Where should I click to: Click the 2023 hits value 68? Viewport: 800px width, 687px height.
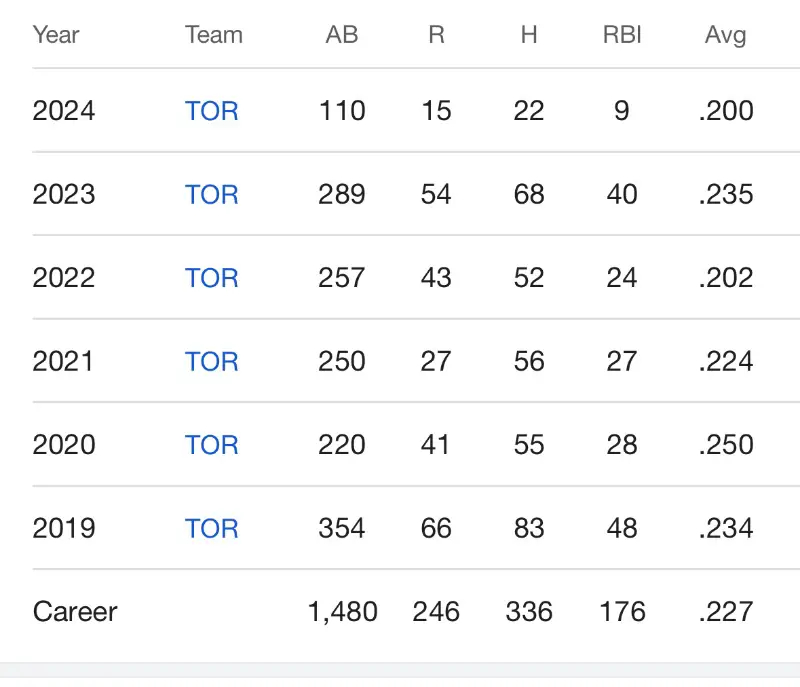click(529, 194)
